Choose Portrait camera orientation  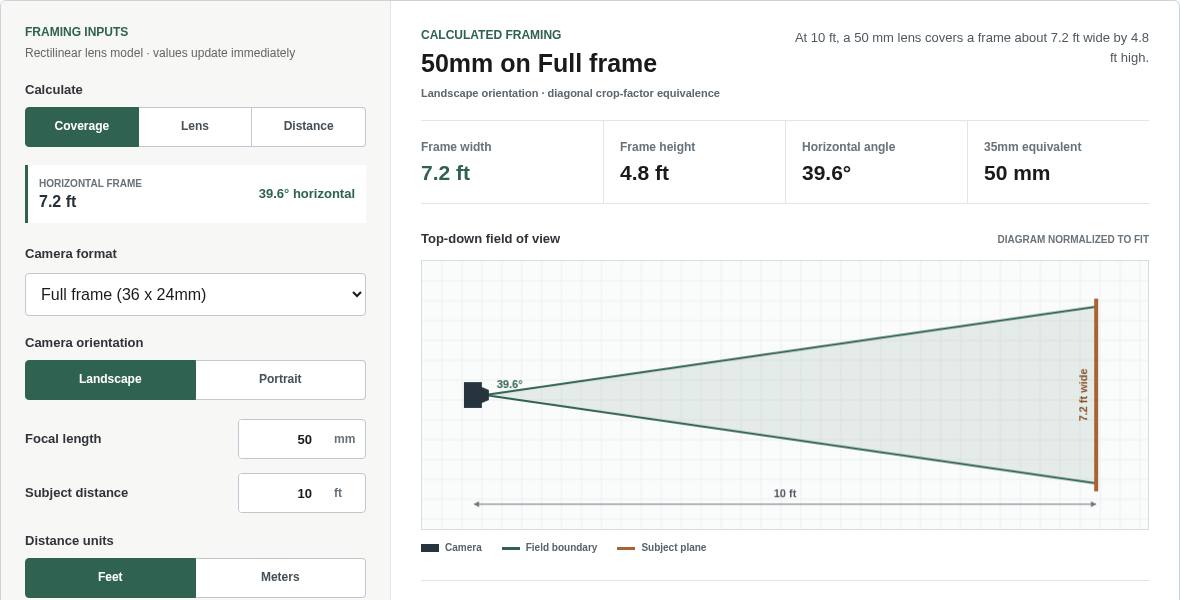pyautogui.click(x=280, y=379)
